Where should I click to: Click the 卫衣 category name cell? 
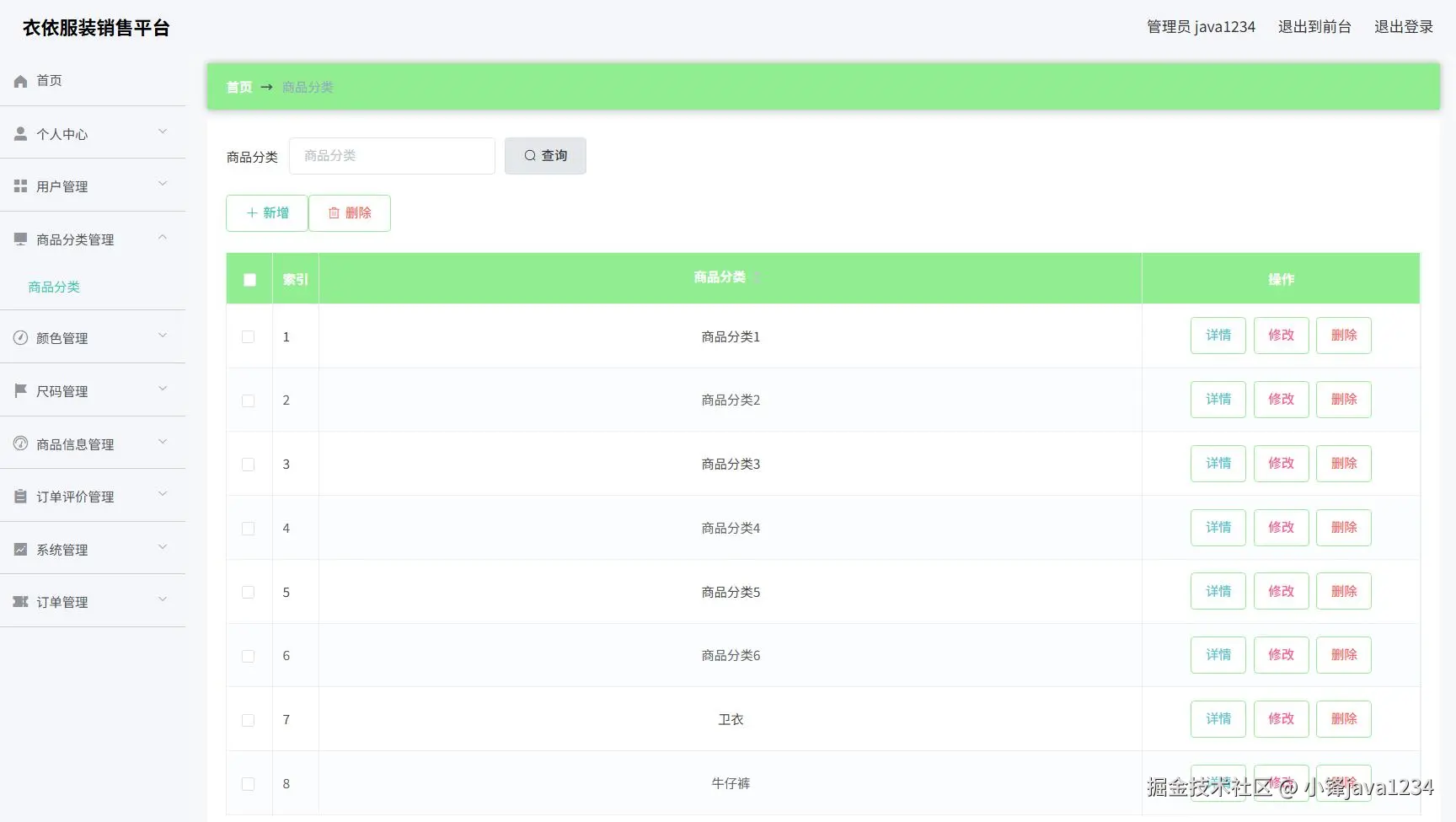point(731,720)
